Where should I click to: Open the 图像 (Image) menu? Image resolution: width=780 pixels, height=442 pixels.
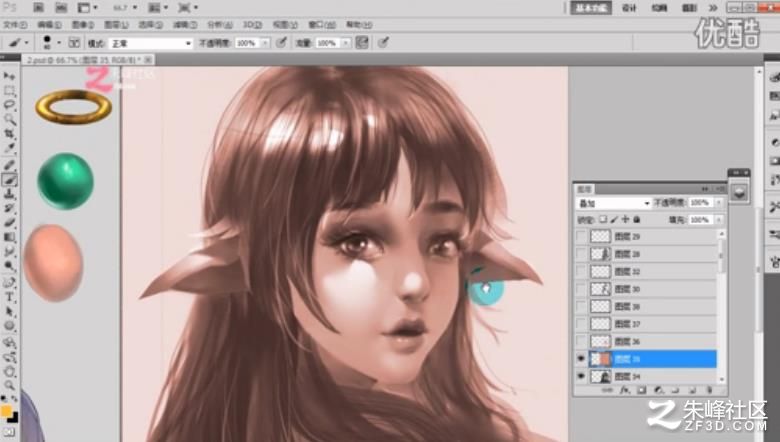coord(83,25)
